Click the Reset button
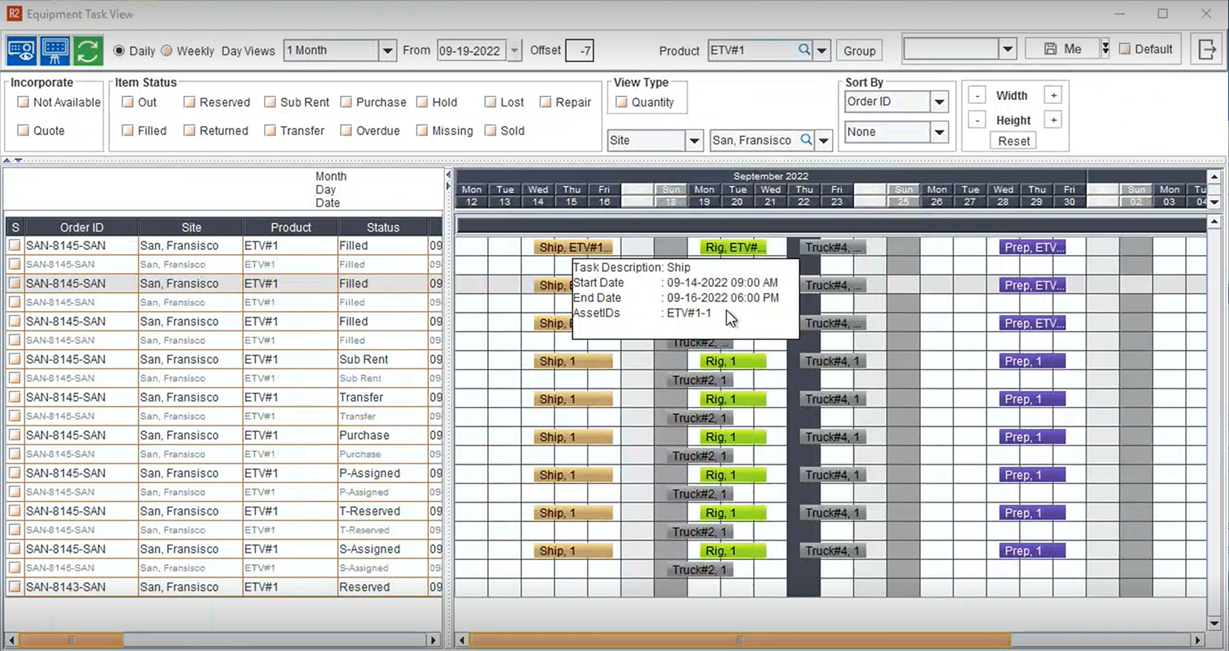1229x651 pixels. click(x=1013, y=141)
